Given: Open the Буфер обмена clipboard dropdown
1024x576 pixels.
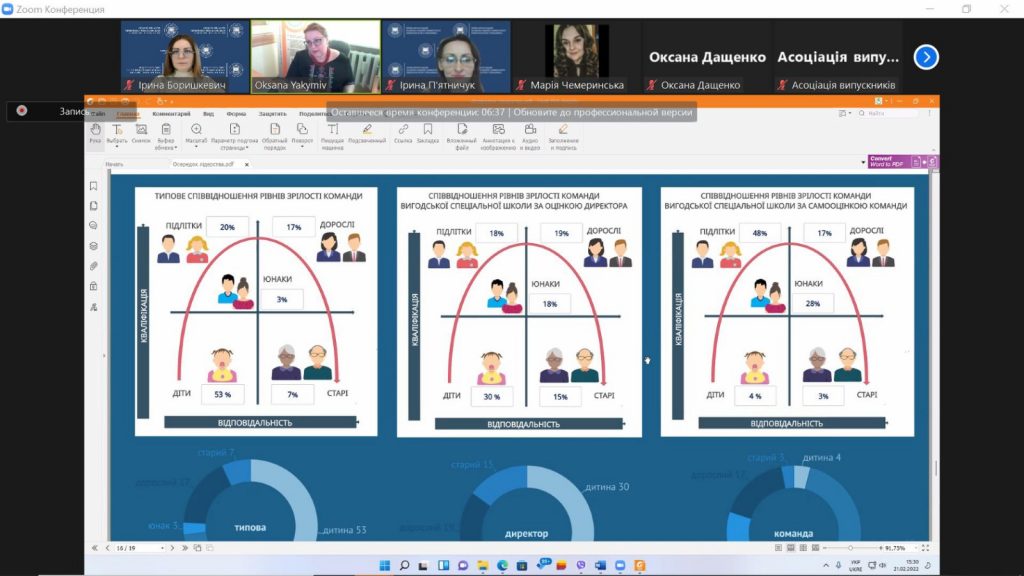Looking at the screenshot, I should click(166, 136).
